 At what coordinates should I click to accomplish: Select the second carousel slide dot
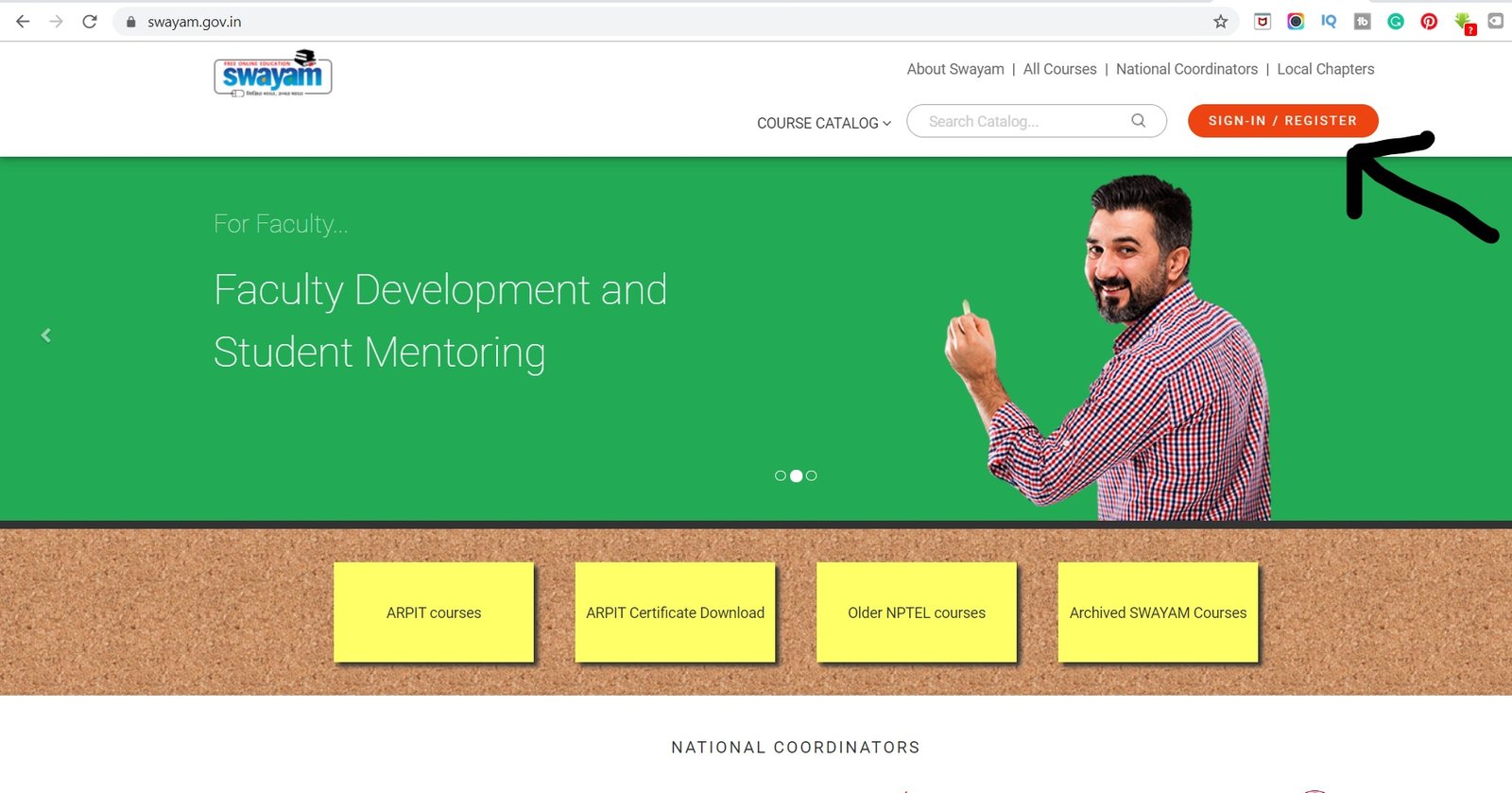coord(796,475)
